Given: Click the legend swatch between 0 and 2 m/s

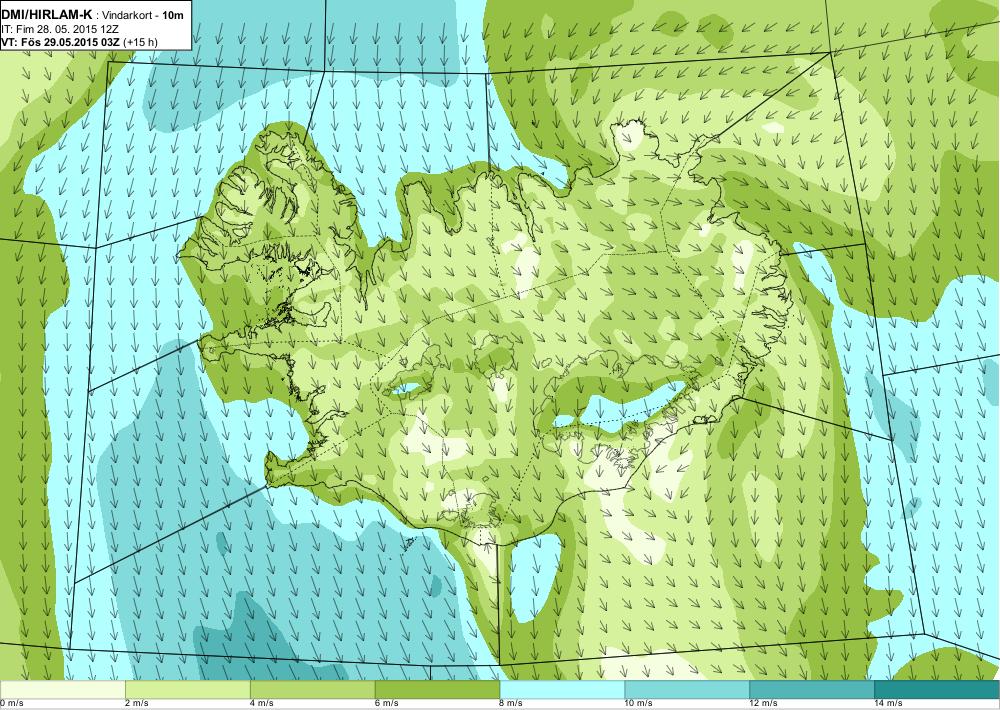Looking at the screenshot, I should coord(62,690).
